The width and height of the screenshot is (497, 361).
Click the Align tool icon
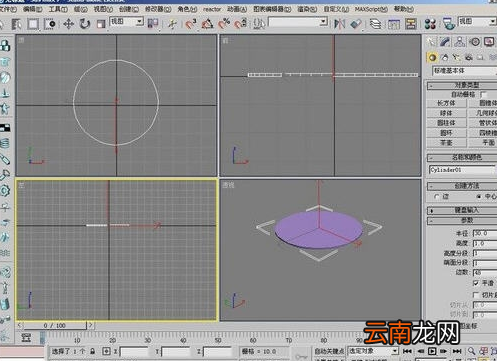(356, 24)
